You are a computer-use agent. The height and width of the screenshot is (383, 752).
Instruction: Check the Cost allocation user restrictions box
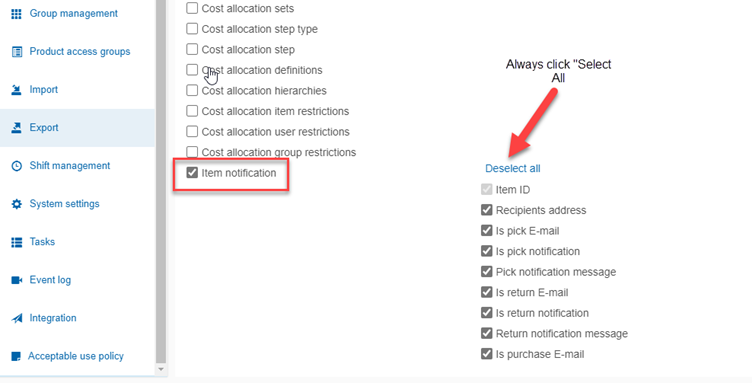192,131
